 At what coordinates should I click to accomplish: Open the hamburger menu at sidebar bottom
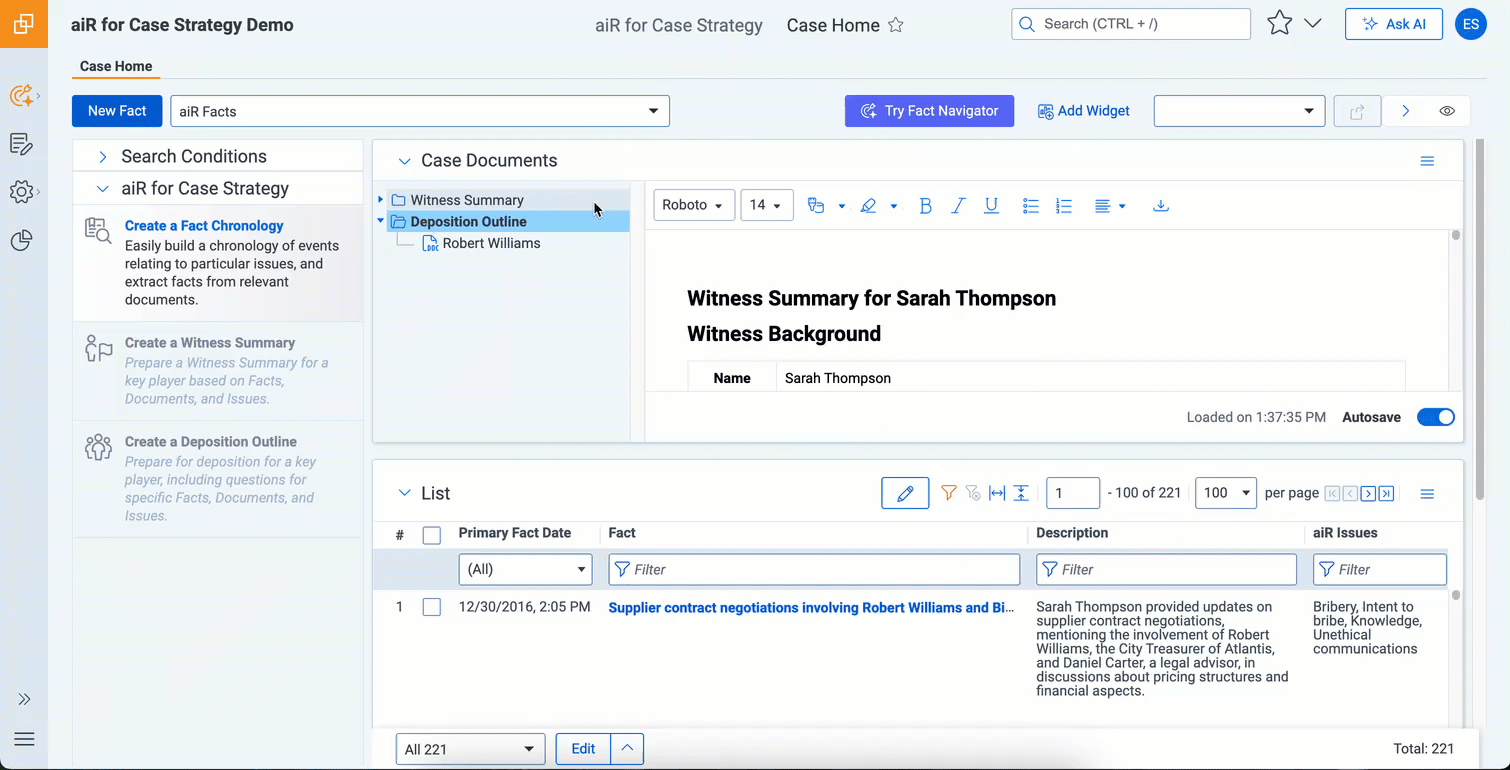coord(24,739)
